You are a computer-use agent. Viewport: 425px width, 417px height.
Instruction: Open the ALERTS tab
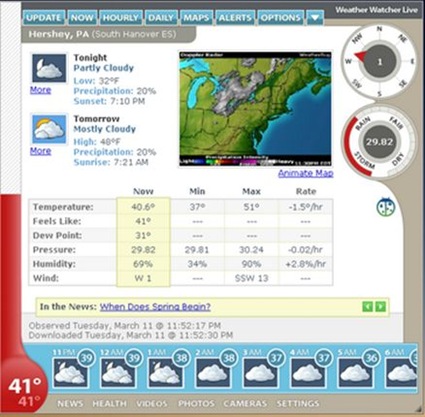coord(235,18)
